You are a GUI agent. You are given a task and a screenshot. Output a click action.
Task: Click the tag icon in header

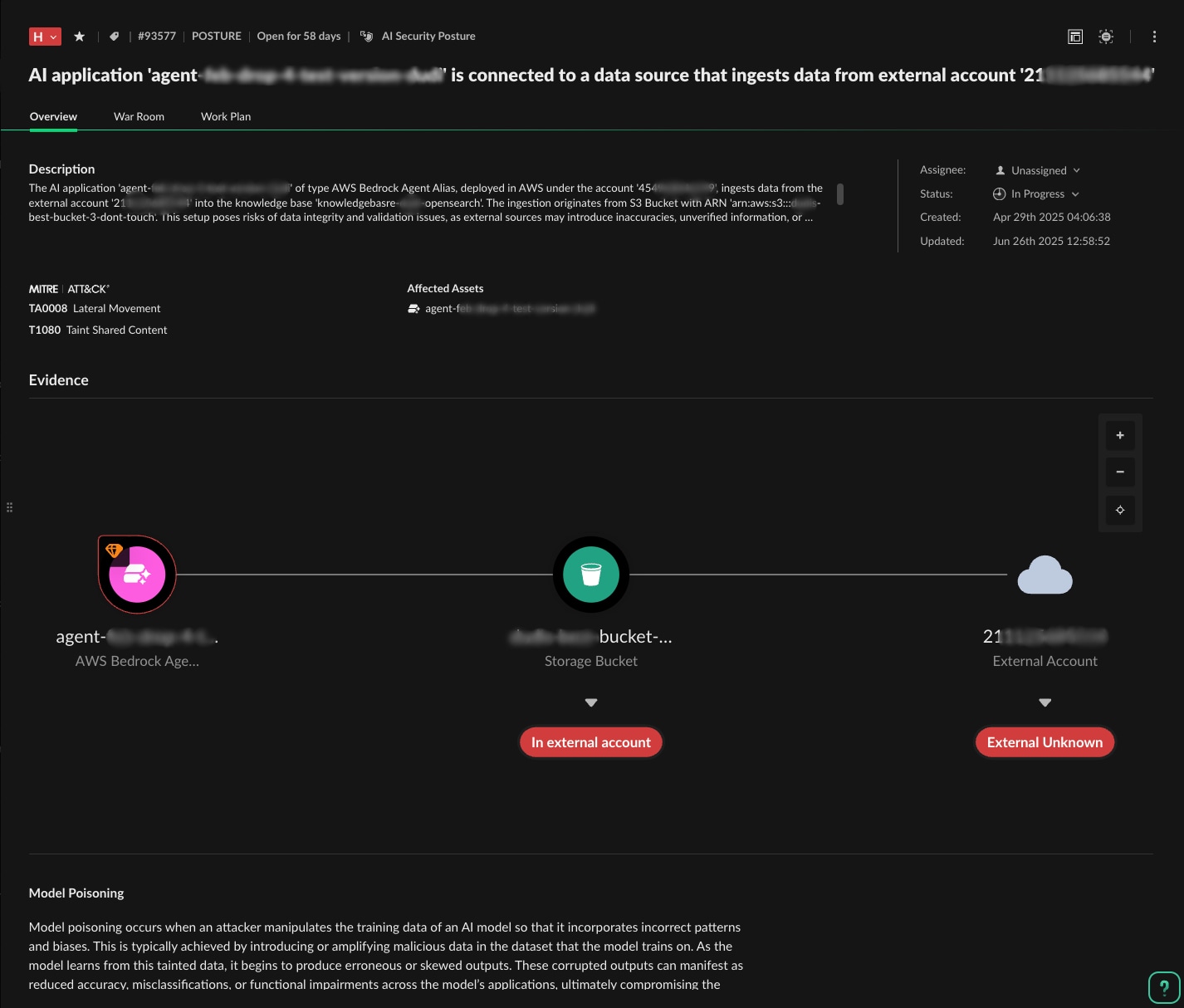tap(115, 37)
